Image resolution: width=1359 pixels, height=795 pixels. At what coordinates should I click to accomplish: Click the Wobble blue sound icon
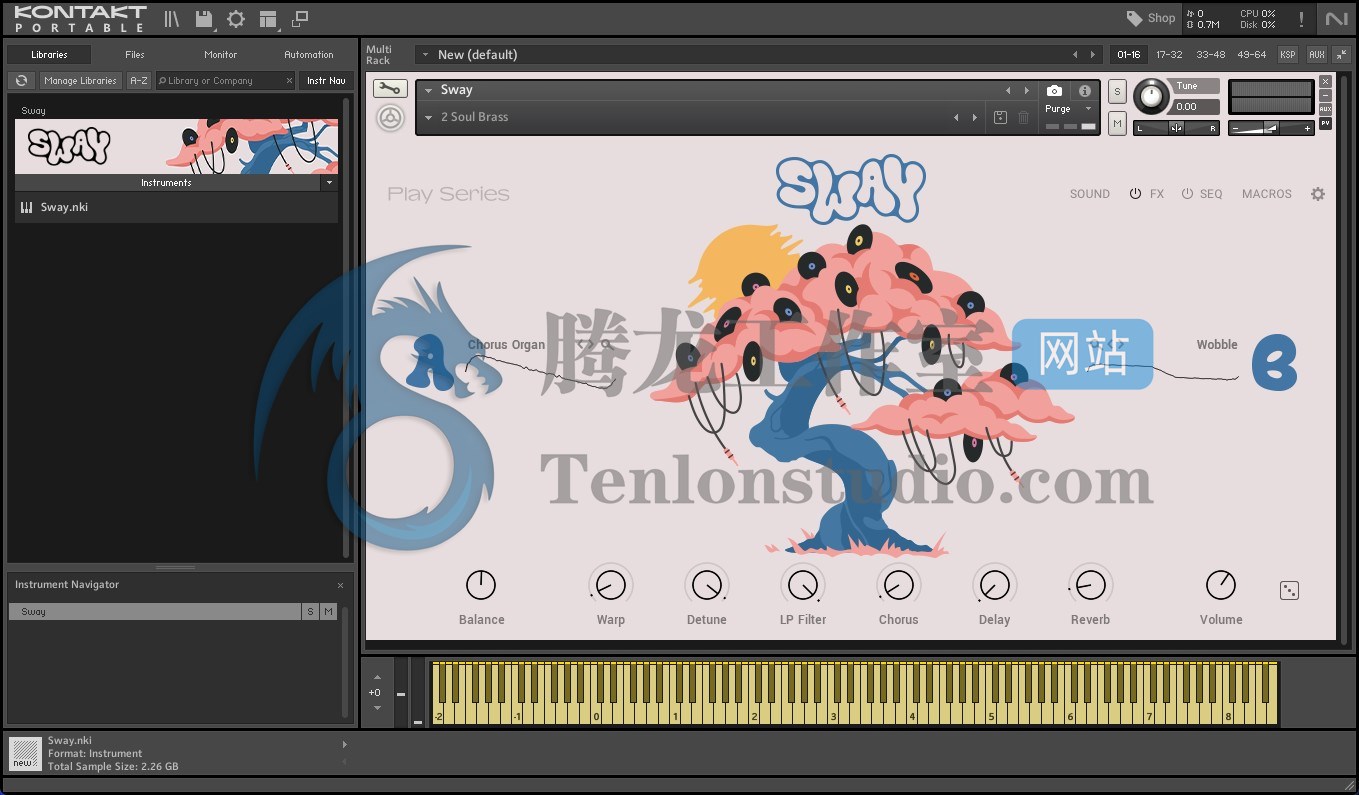point(1274,362)
